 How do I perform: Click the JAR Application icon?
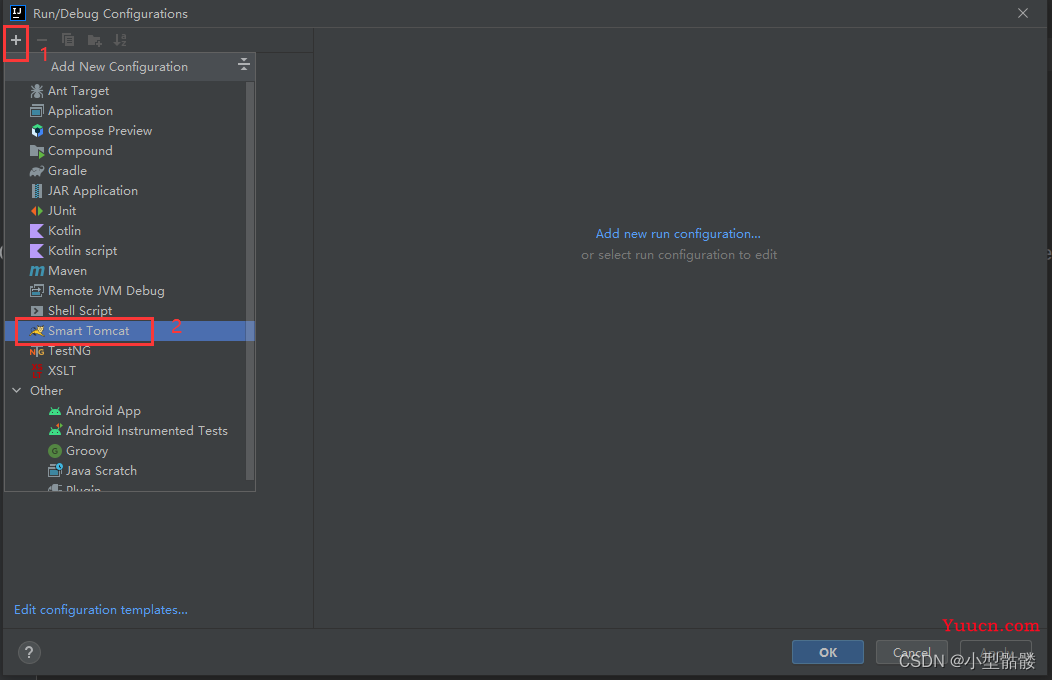(37, 191)
